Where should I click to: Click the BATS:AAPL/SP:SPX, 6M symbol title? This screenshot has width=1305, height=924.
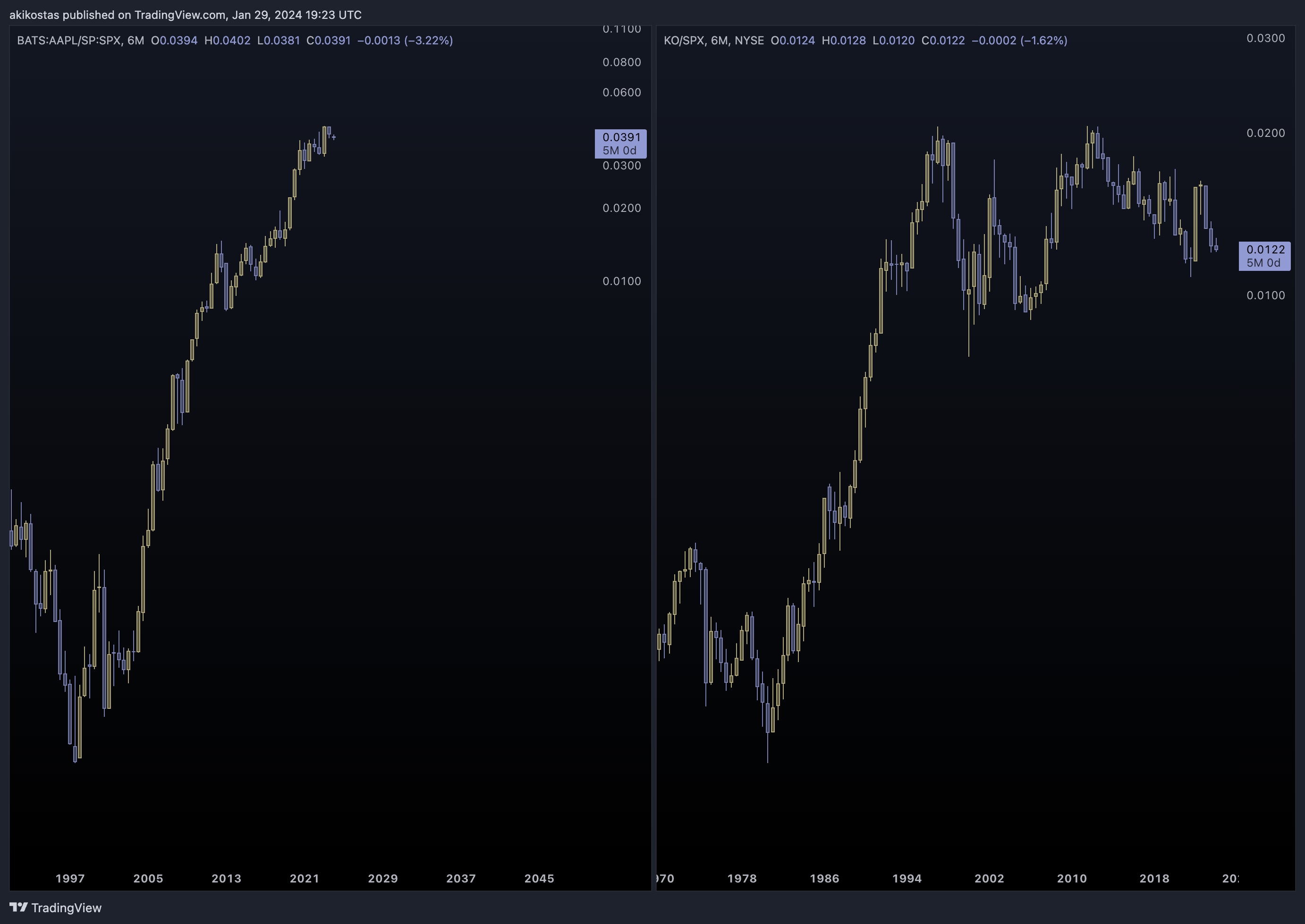pos(80,41)
